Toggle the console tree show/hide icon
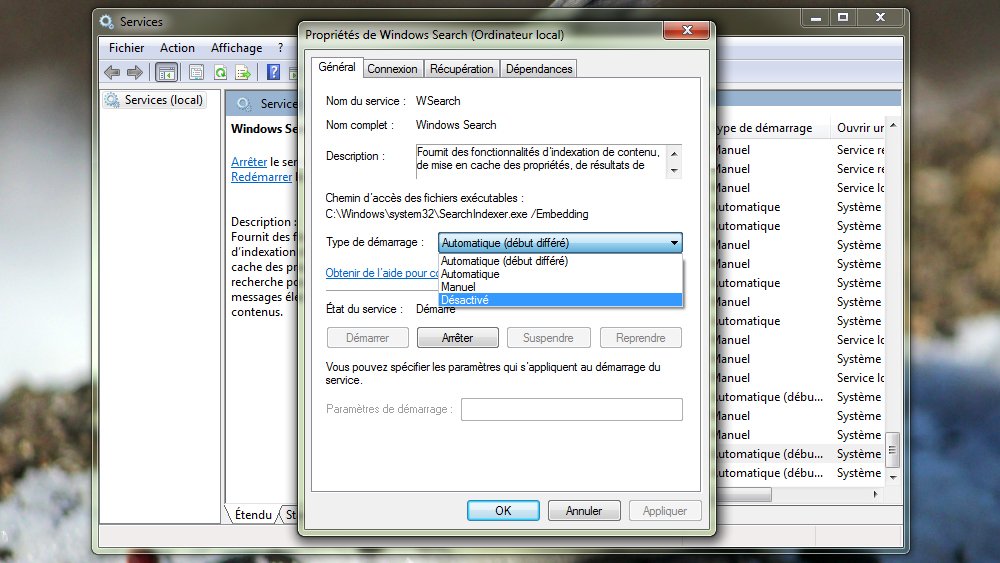The width and height of the screenshot is (1000, 563). coord(166,73)
